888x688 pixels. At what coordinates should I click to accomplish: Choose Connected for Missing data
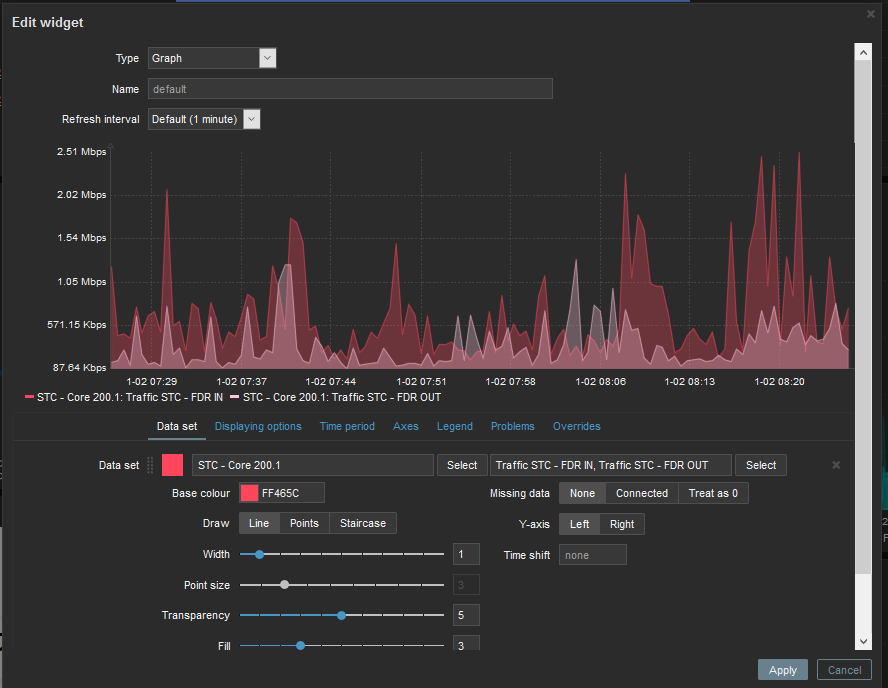coord(641,493)
